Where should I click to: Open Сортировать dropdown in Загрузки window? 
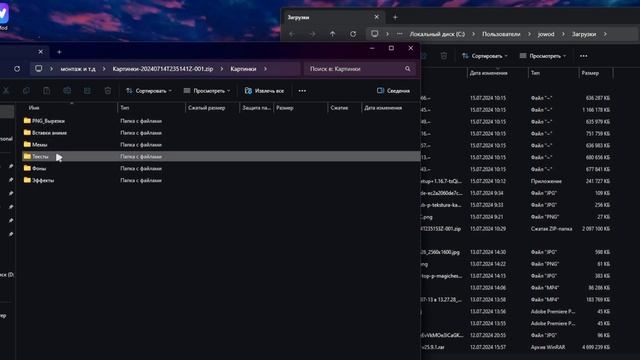(x=484, y=56)
